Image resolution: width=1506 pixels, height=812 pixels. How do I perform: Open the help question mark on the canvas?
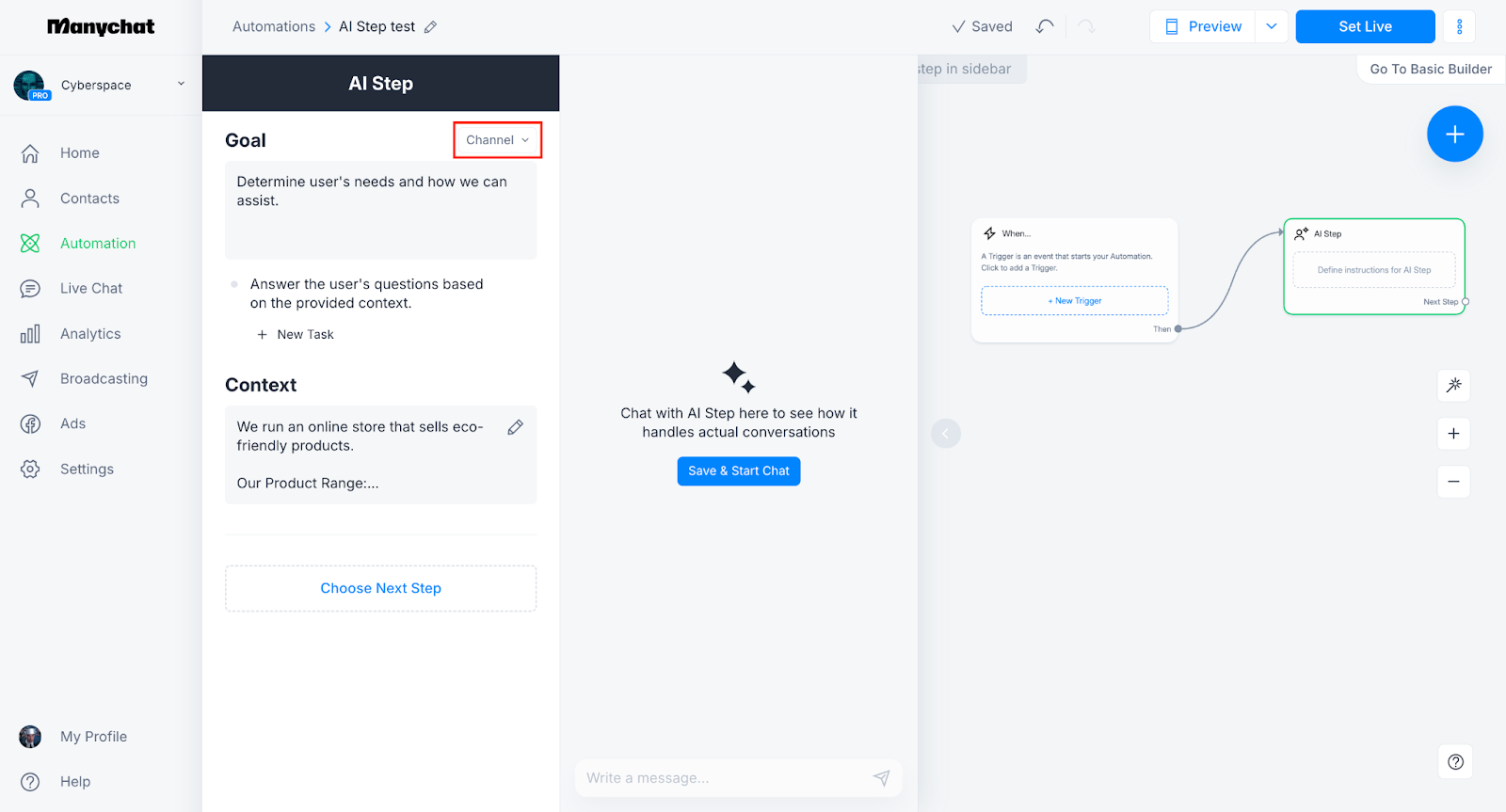pyautogui.click(x=1455, y=762)
